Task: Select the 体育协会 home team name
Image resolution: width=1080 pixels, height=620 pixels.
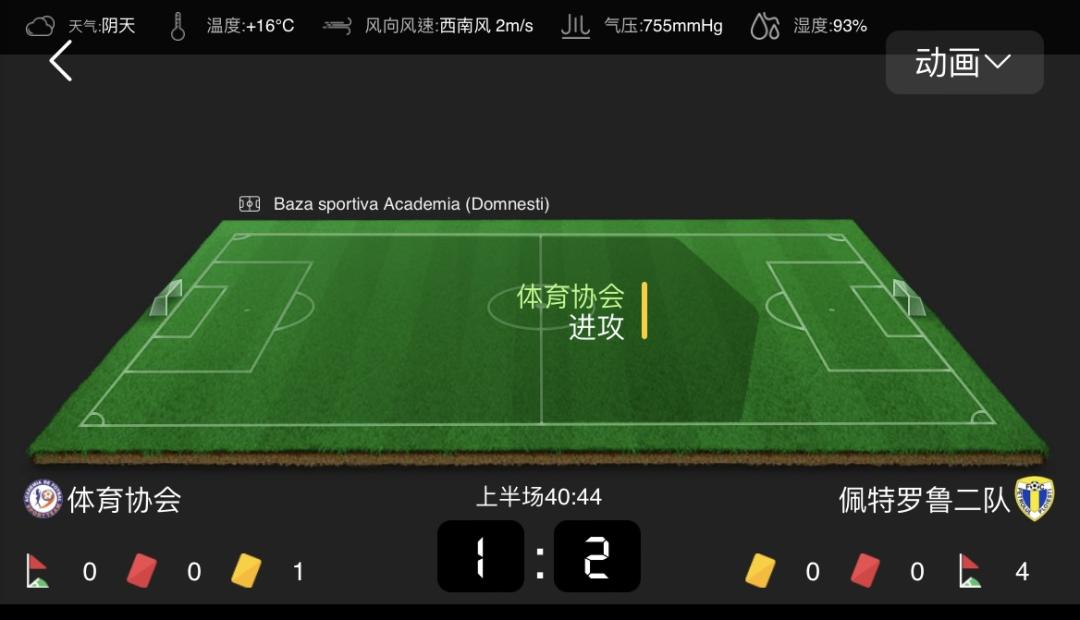Action: pyautogui.click(x=125, y=500)
